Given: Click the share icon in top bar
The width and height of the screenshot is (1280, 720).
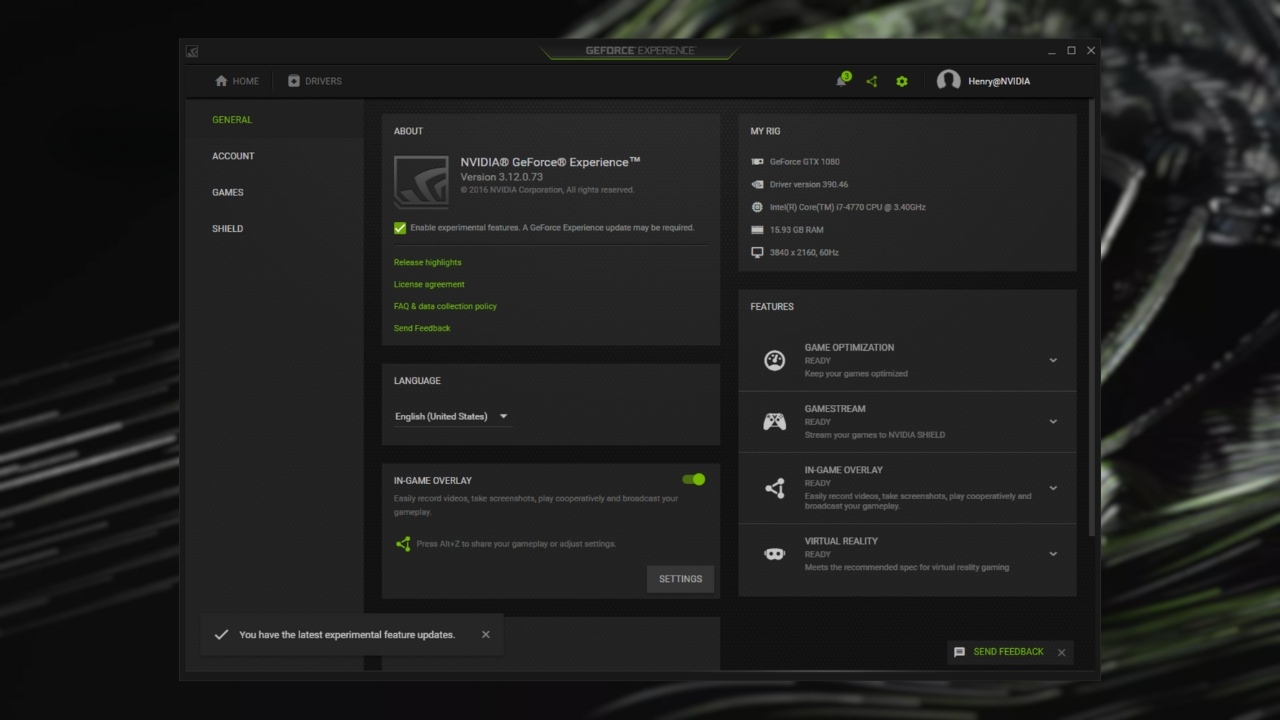Looking at the screenshot, I should pyautogui.click(x=872, y=81).
